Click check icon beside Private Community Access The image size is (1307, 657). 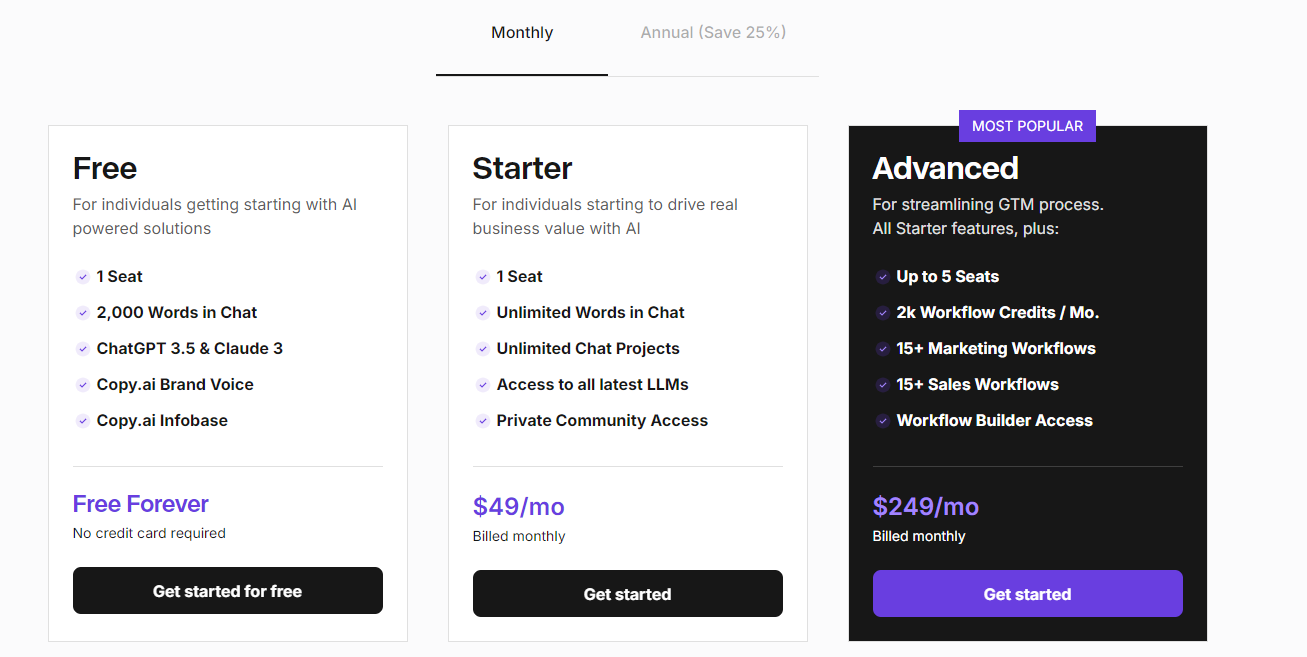tap(483, 421)
